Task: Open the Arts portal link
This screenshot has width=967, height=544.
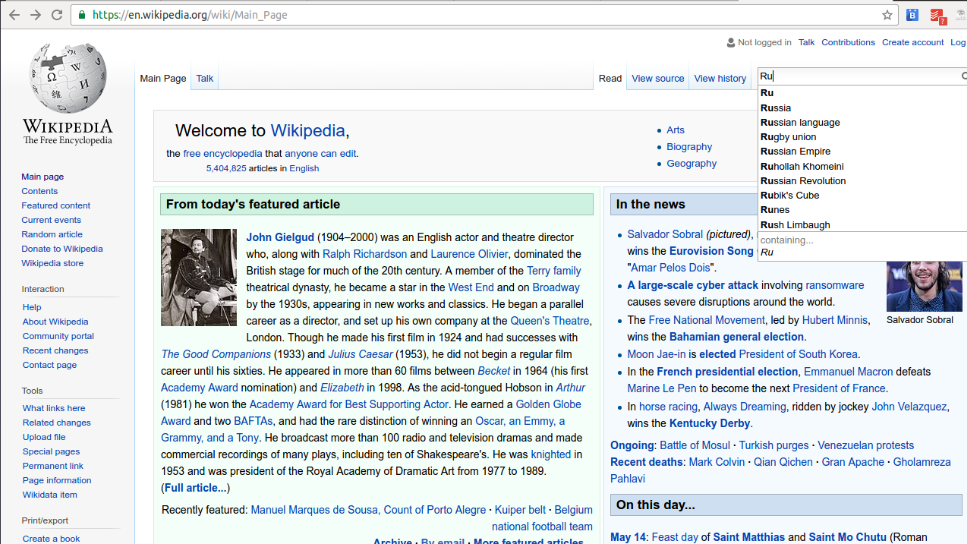Action: click(675, 130)
